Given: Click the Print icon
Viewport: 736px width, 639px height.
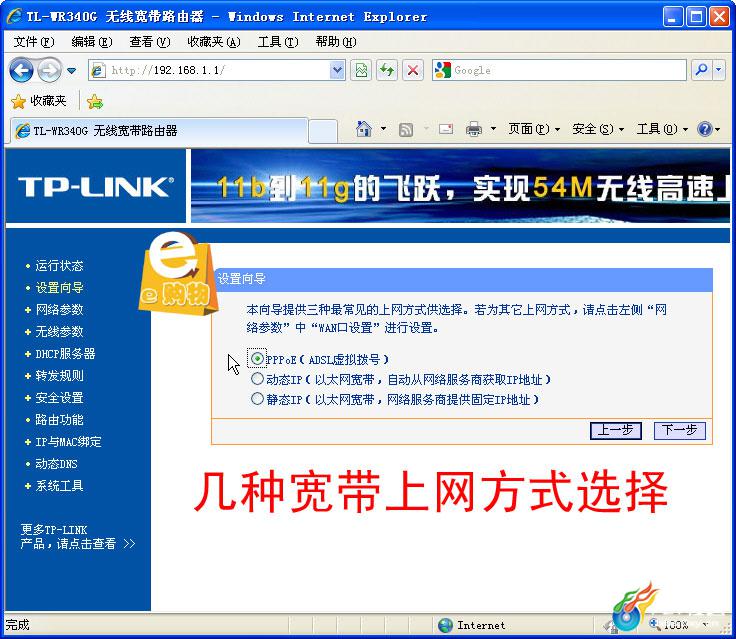Looking at the screenshot, I should pos(474,129).
